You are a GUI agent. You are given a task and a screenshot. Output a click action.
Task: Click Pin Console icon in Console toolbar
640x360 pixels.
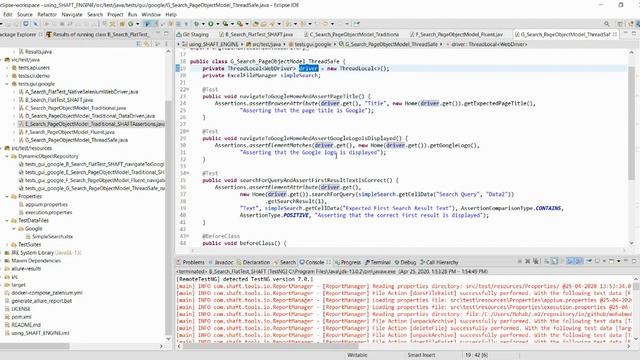pyautogui.click(x=589, y=261)
